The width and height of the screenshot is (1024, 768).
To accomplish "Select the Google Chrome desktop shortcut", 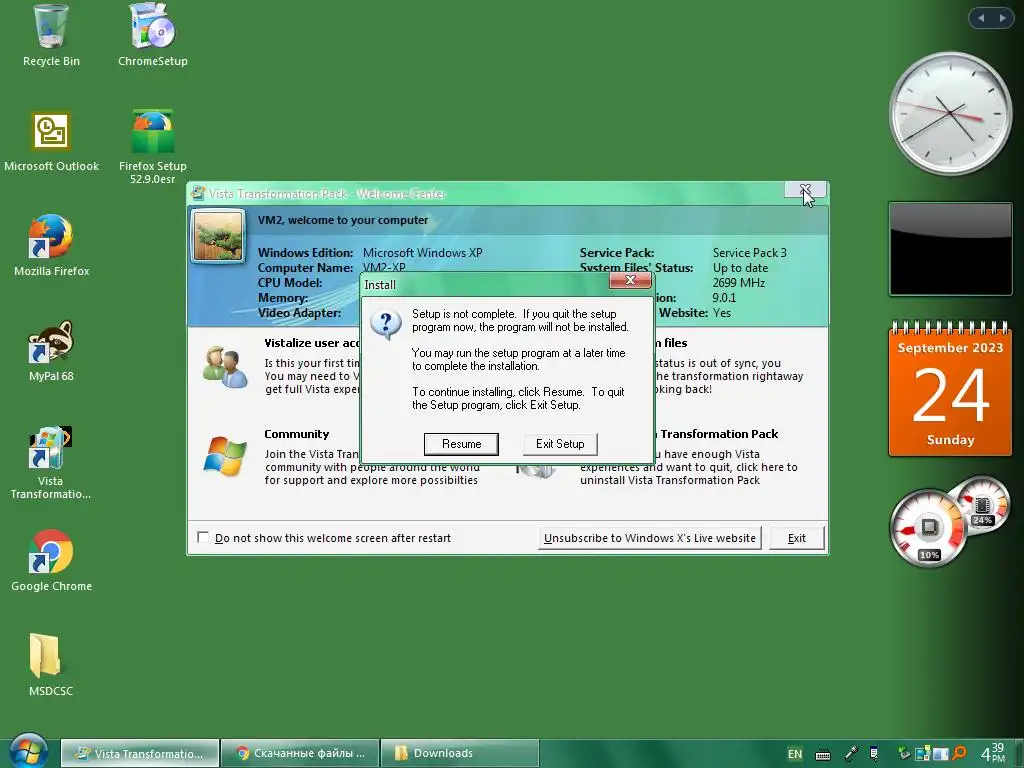I will 51,561.
